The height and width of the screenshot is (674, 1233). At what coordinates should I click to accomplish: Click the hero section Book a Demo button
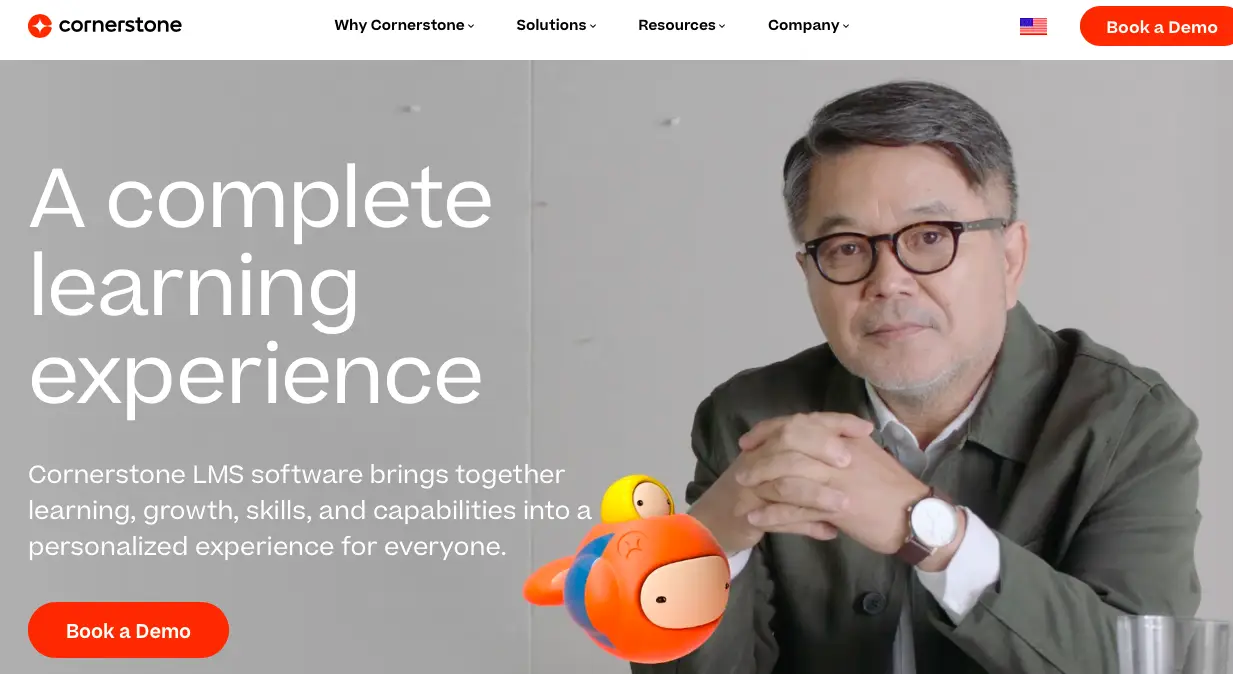[128, 630]
